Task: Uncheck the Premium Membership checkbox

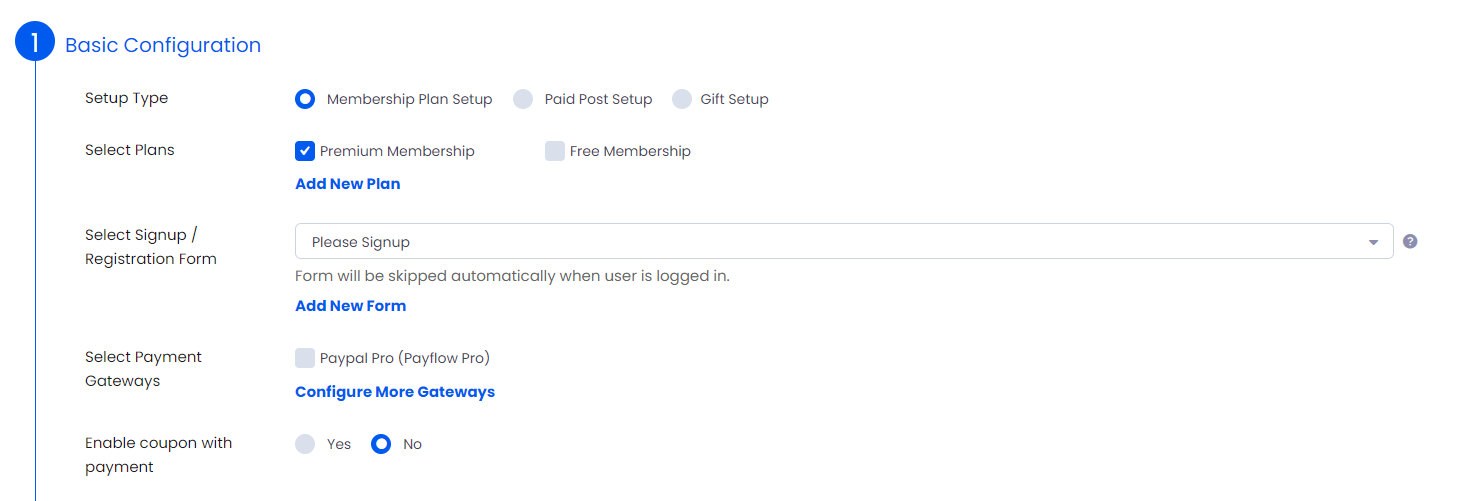Action: pyautogui.click(x=305, y=151)
